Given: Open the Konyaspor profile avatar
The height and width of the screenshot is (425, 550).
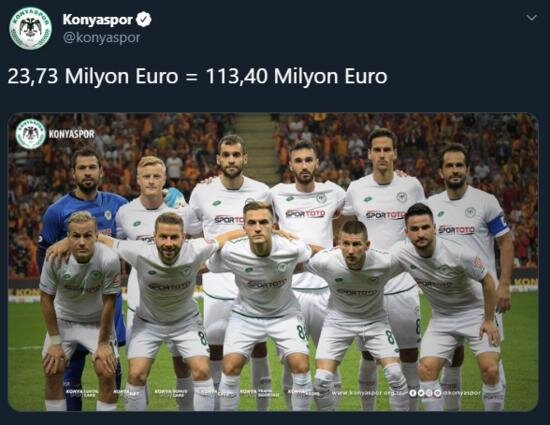Looking at the screenshot, I should point(31,28).
